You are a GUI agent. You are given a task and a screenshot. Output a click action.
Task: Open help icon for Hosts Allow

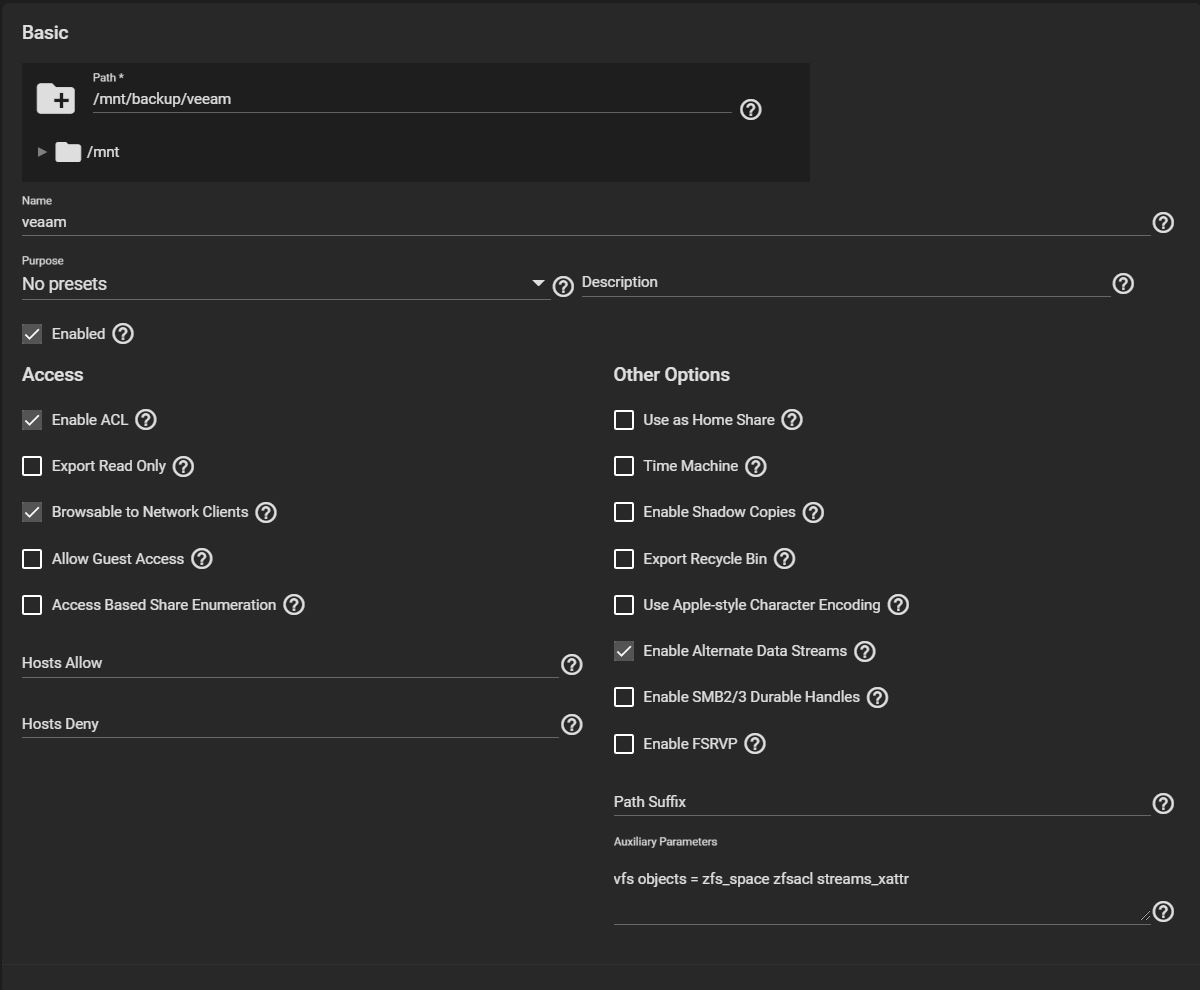572,664
